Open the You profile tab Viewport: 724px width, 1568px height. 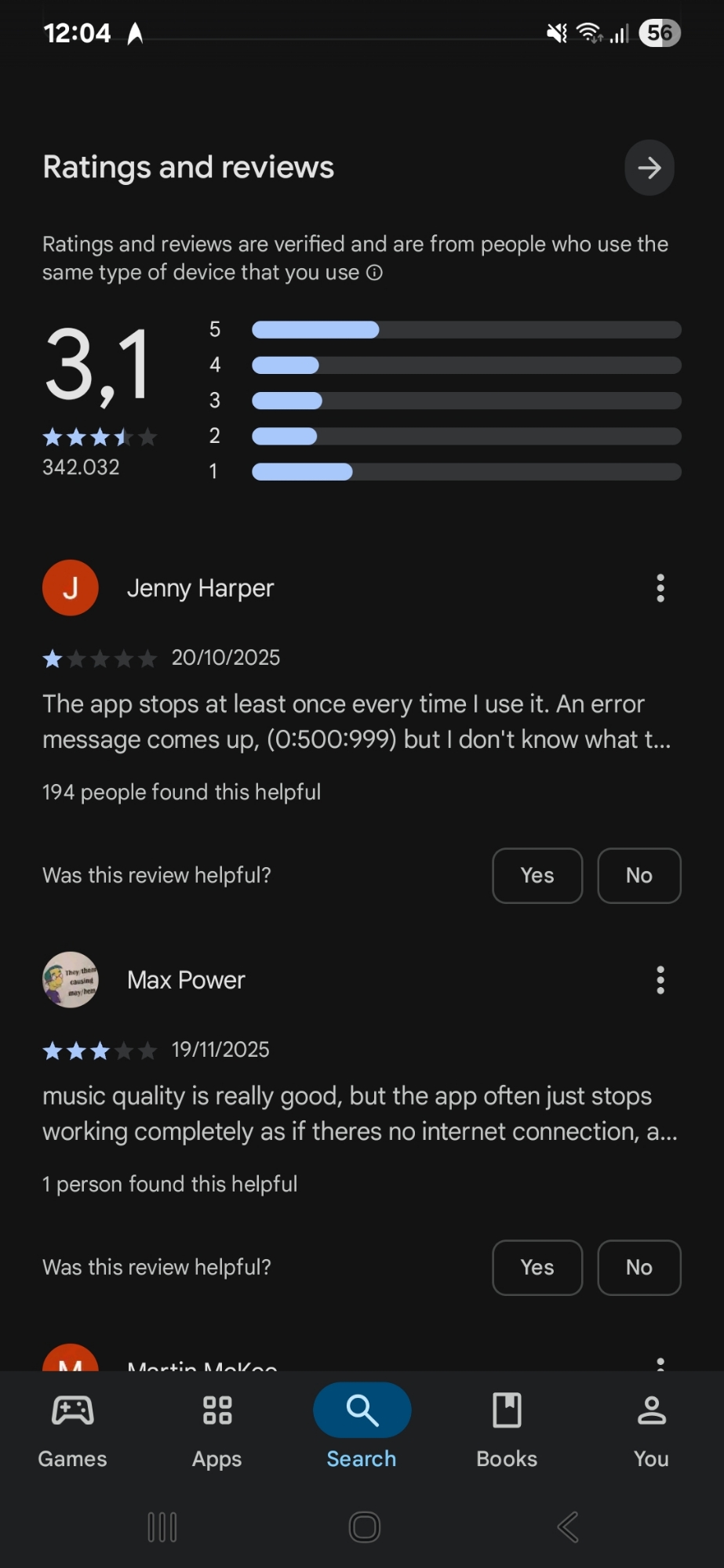(651, 1430)
